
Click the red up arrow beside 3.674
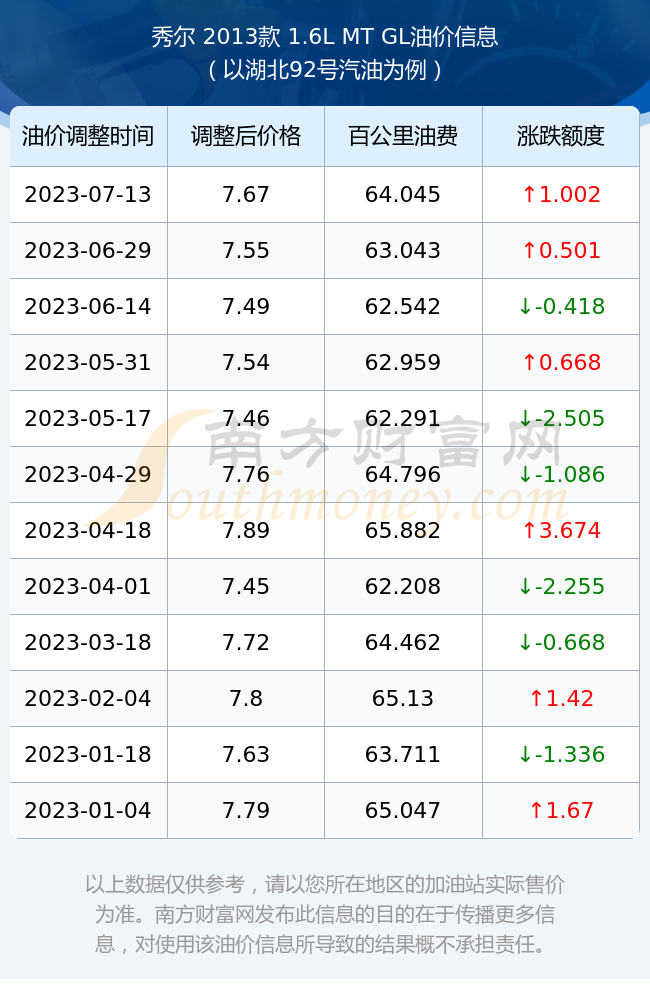529,531
